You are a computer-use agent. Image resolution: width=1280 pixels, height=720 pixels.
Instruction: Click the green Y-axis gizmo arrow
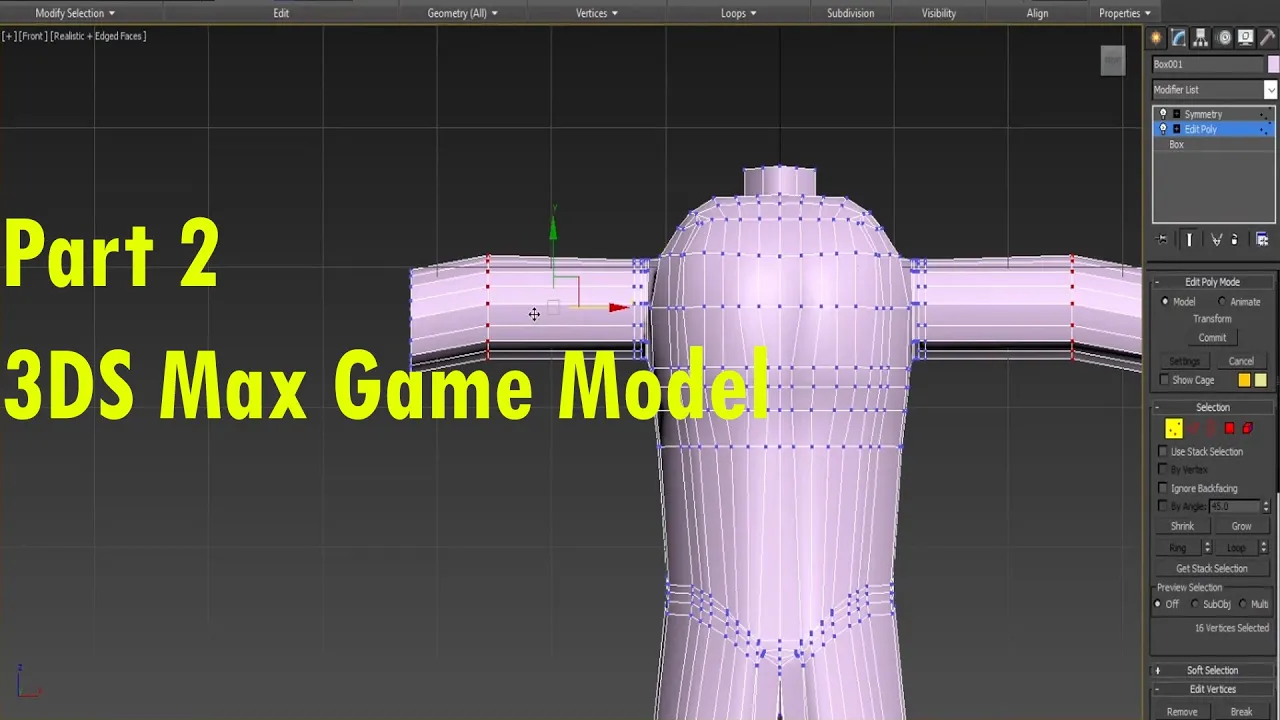click(552, 228)
